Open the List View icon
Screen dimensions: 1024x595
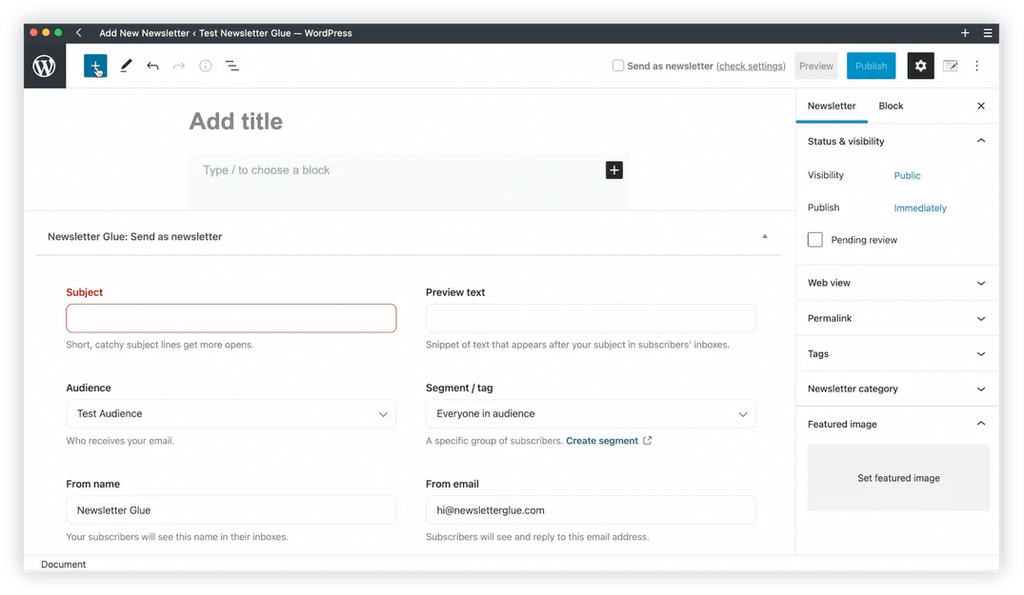[x=232, y=66]
